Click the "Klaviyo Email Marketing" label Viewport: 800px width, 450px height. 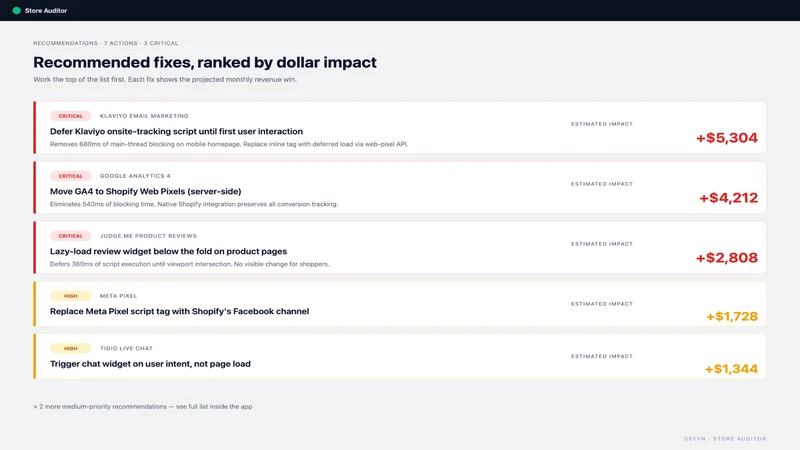(144, 116)
